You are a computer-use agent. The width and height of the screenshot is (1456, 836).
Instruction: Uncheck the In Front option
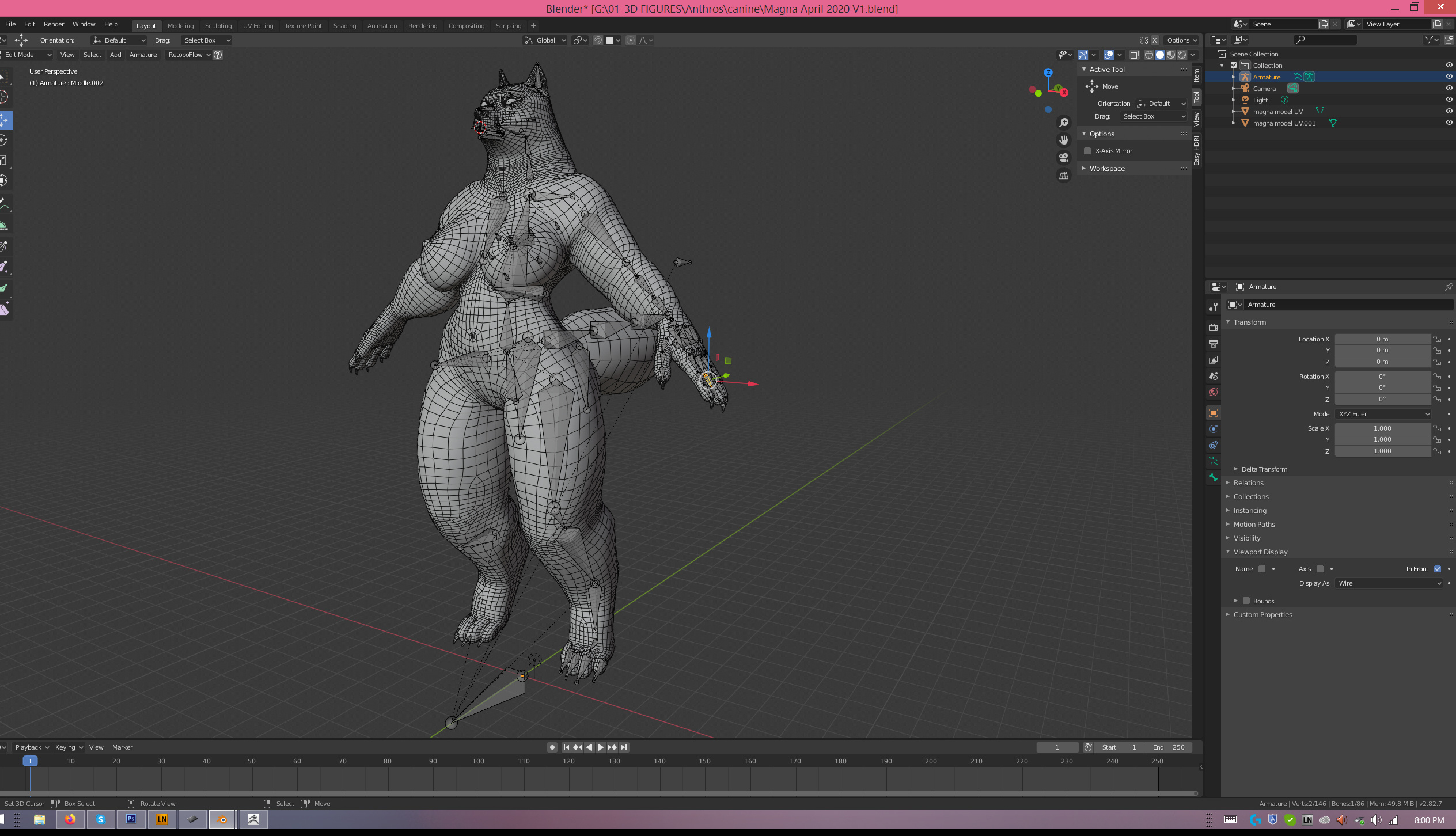pyautogui.click(x=1438, y=569)
